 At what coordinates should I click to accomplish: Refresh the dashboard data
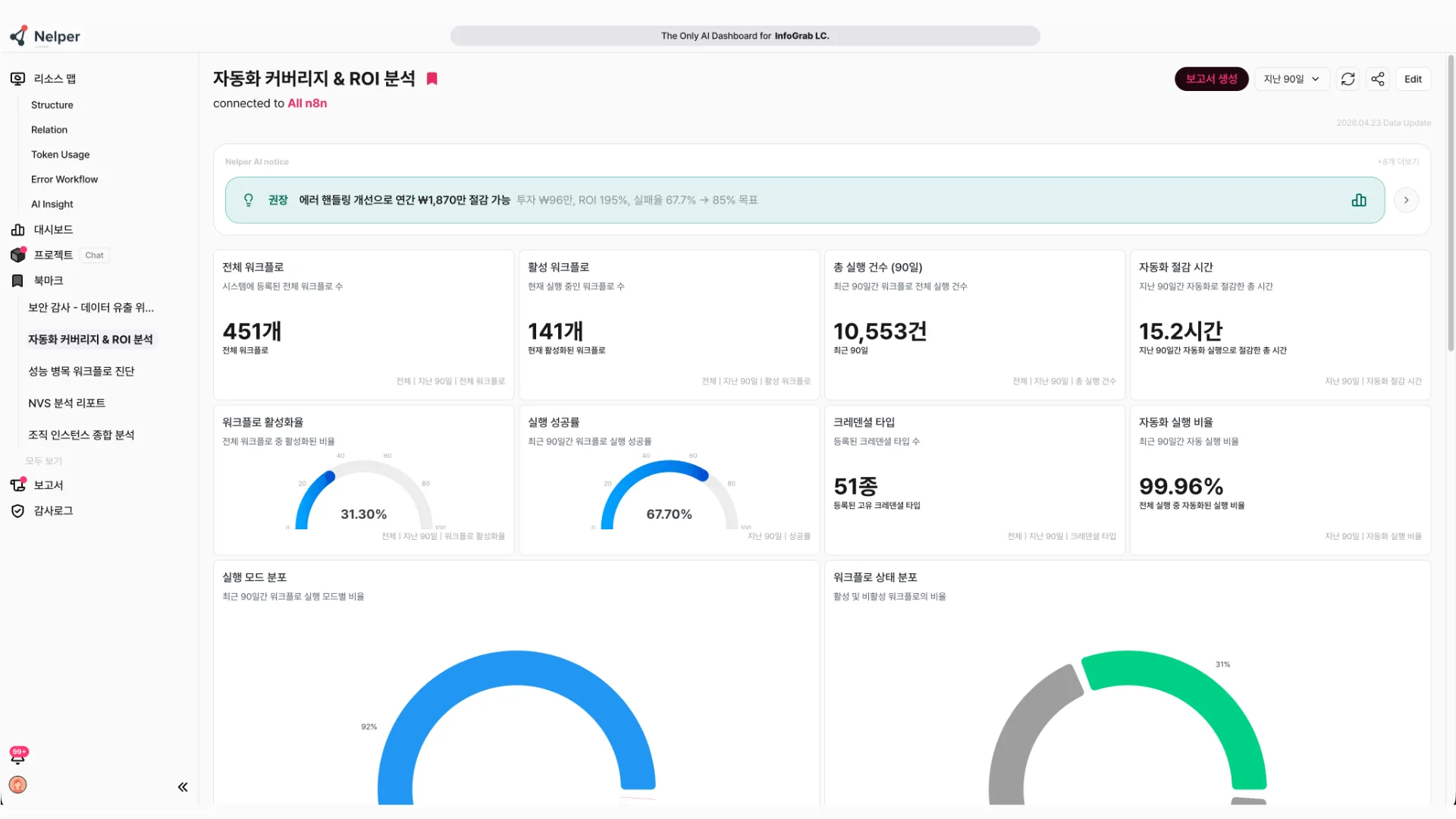[1348, 79]
